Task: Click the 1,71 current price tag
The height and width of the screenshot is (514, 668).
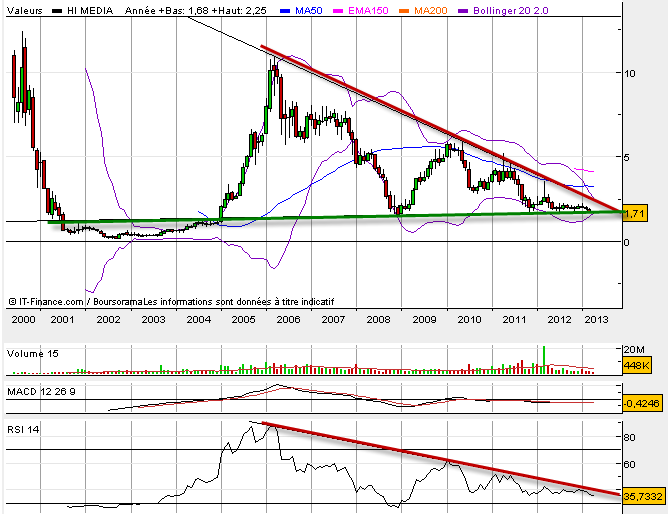Action: pos(633,214)
